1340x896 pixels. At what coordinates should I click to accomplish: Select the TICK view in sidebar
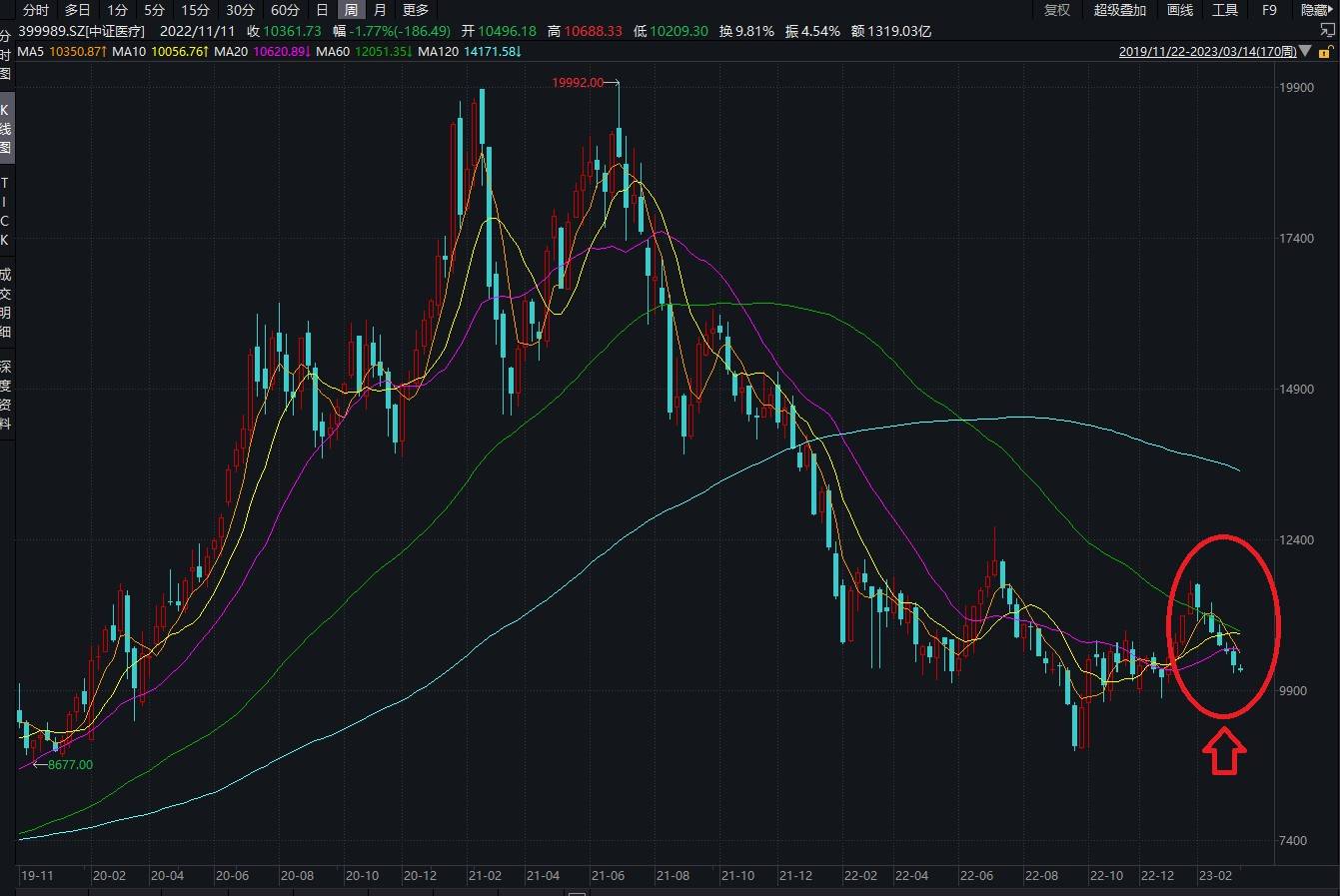(x=6, y=210)
